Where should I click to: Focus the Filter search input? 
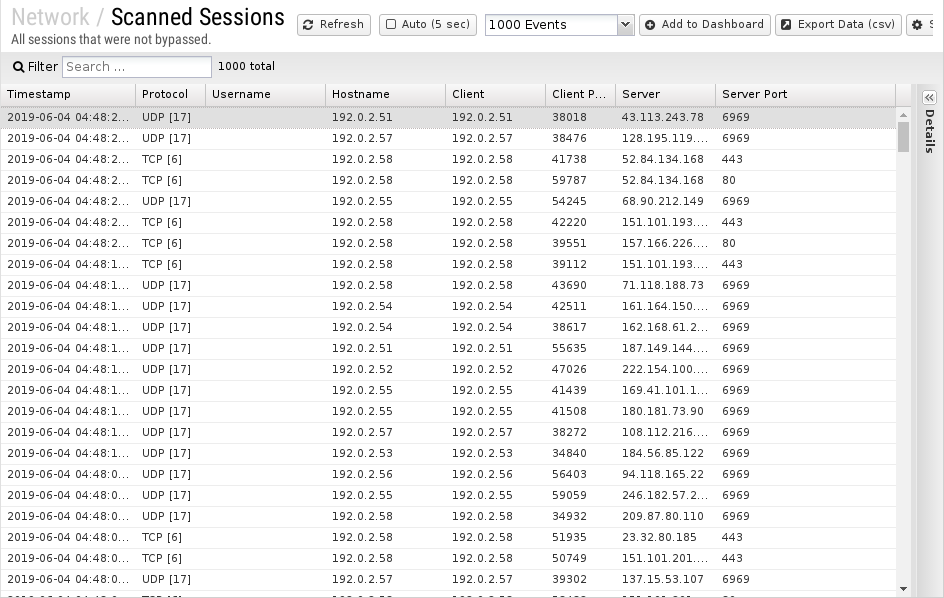[x=137, y=67]
